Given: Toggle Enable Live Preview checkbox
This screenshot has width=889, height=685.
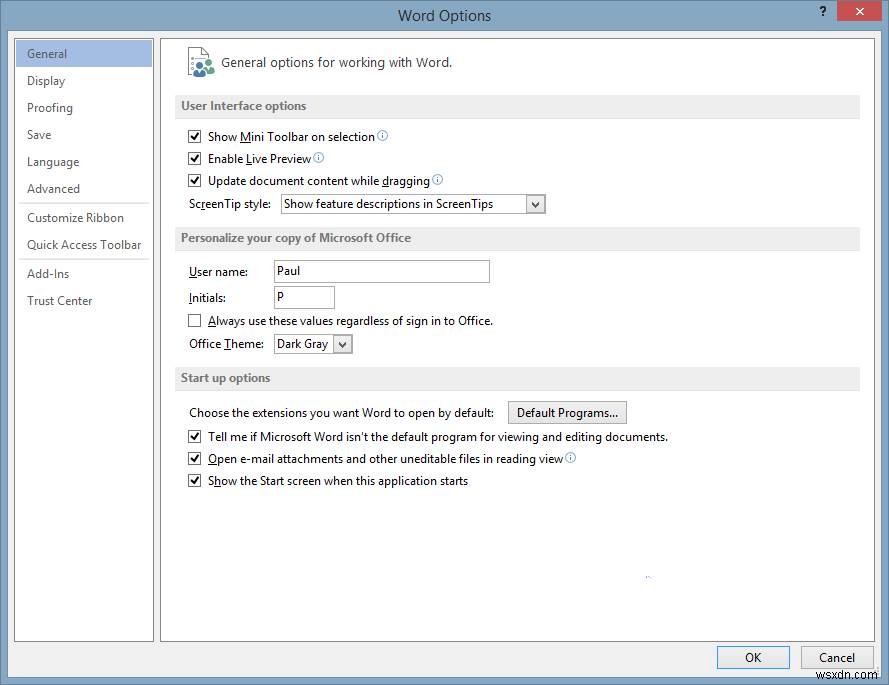Looking at the screenshot, I should (x=194, y=158).
